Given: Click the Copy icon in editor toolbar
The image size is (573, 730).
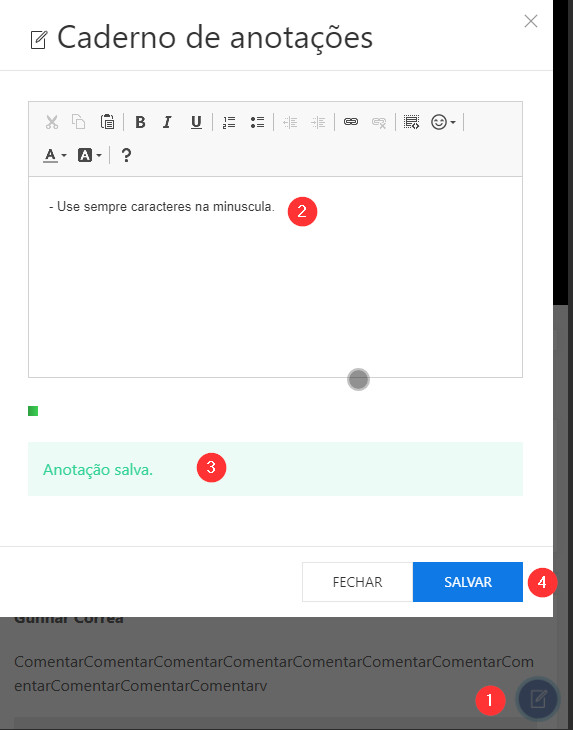Looking at the screenshot, I should click(79, 122).
